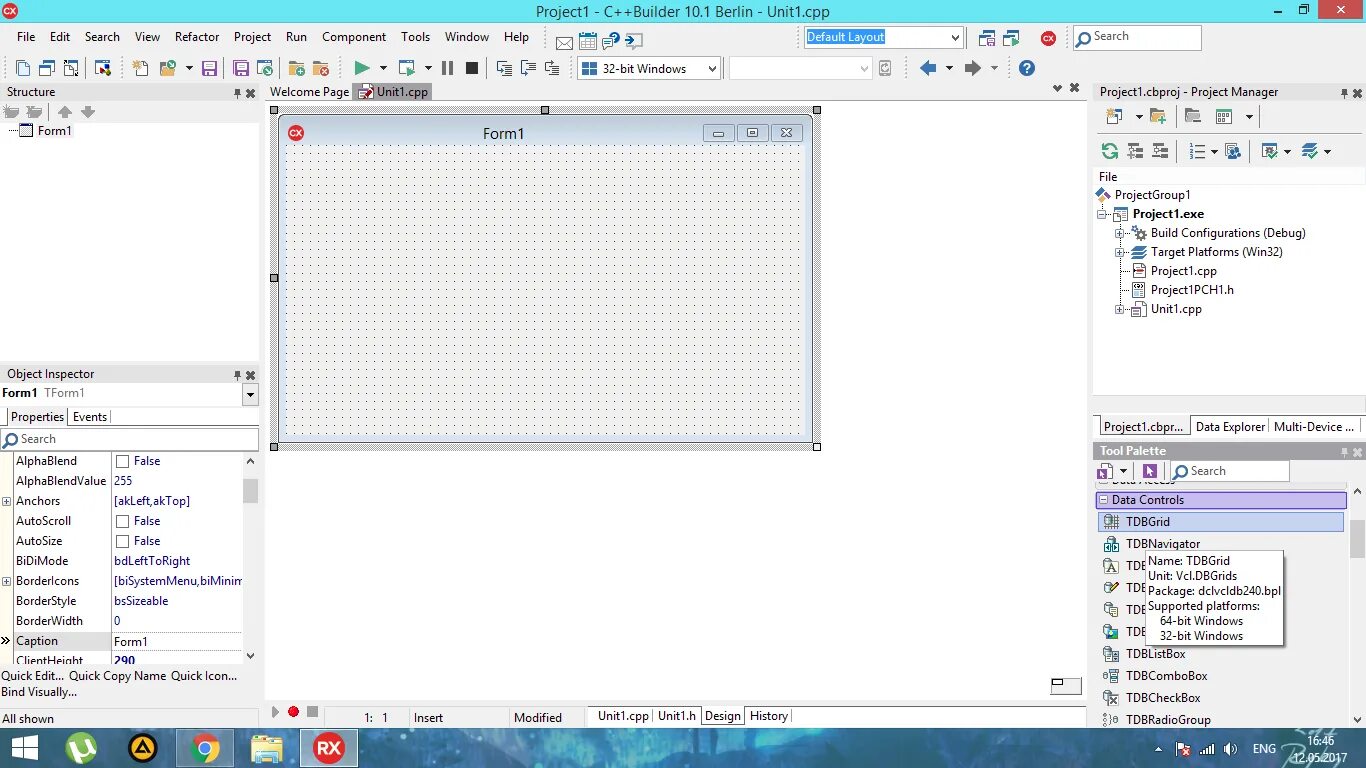Collapse the Data Controls category
This screenshot has width=1366, height=768.
(x=1104, y=500)
